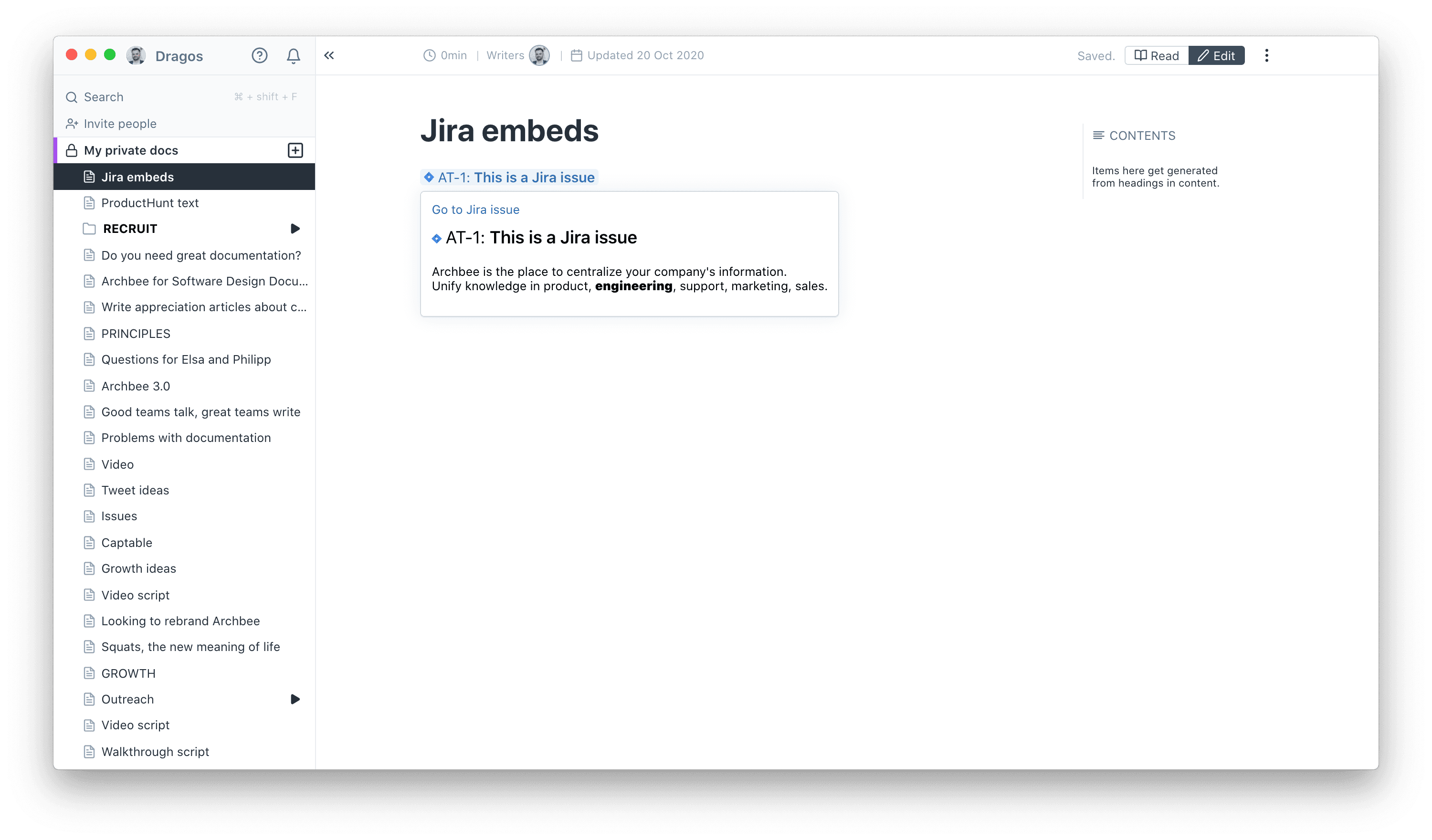Add new doc with plus icon
Viewport: 1432px width, 840px height.
[x=295, y=151]
